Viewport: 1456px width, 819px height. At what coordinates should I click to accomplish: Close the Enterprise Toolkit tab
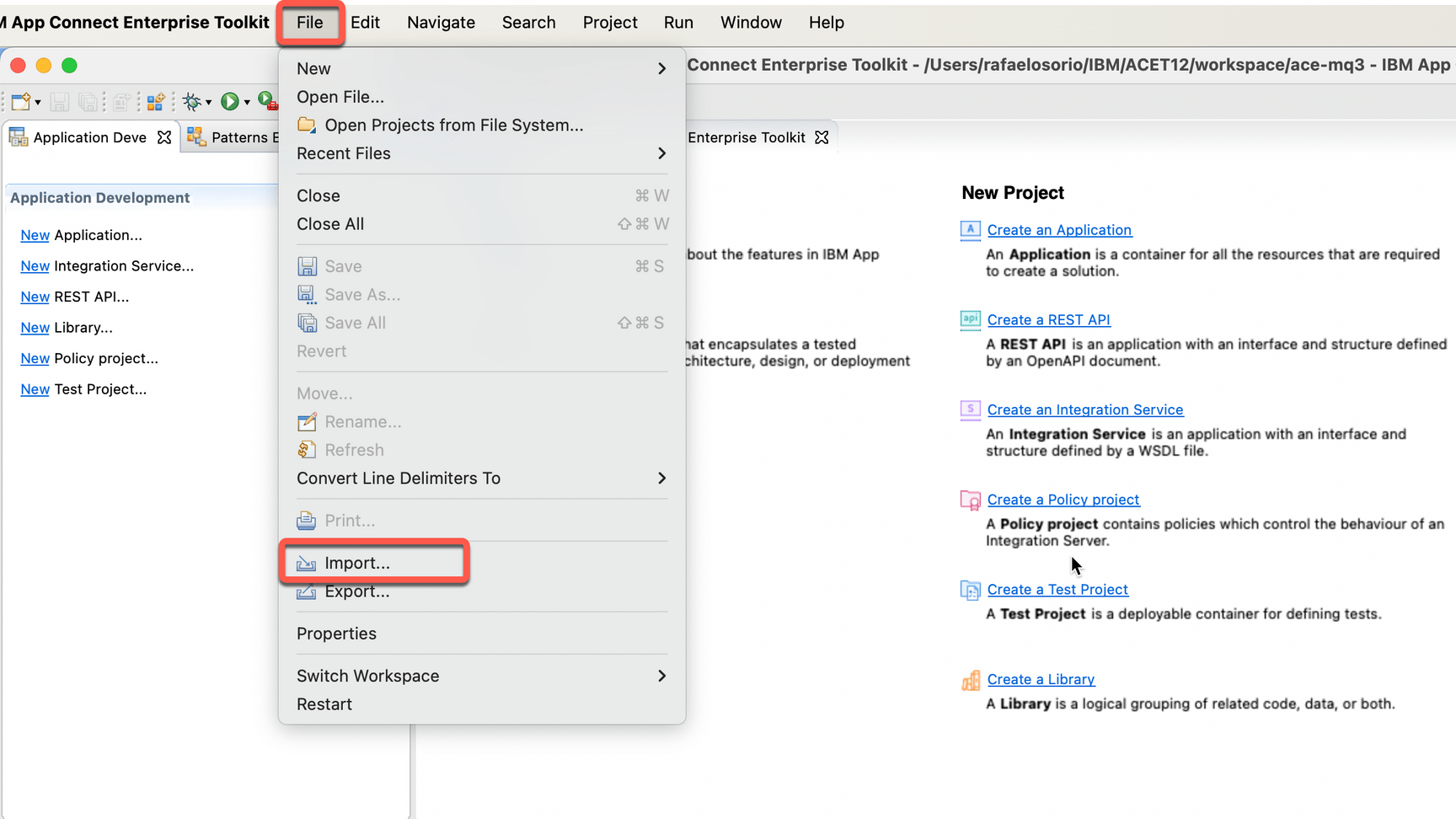coord(822,137)
